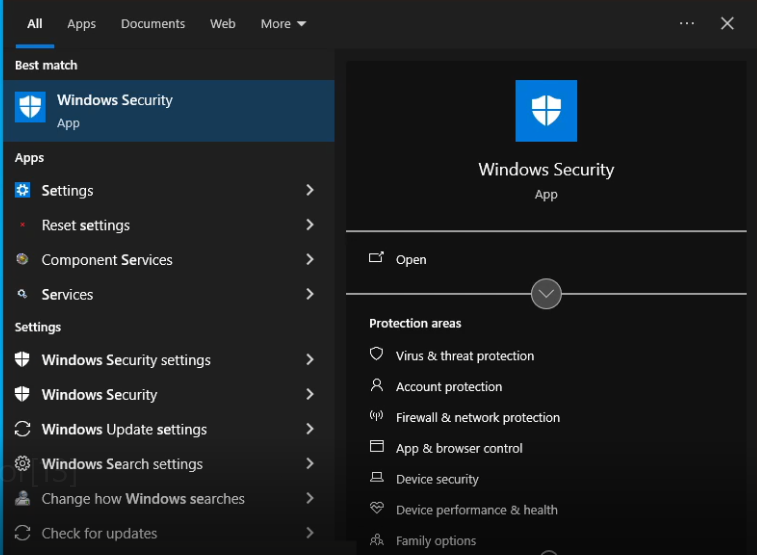Open Device performance & health link
Image resolution: width=757 pixels, height=555 pixels.
(x=477, y=510)
